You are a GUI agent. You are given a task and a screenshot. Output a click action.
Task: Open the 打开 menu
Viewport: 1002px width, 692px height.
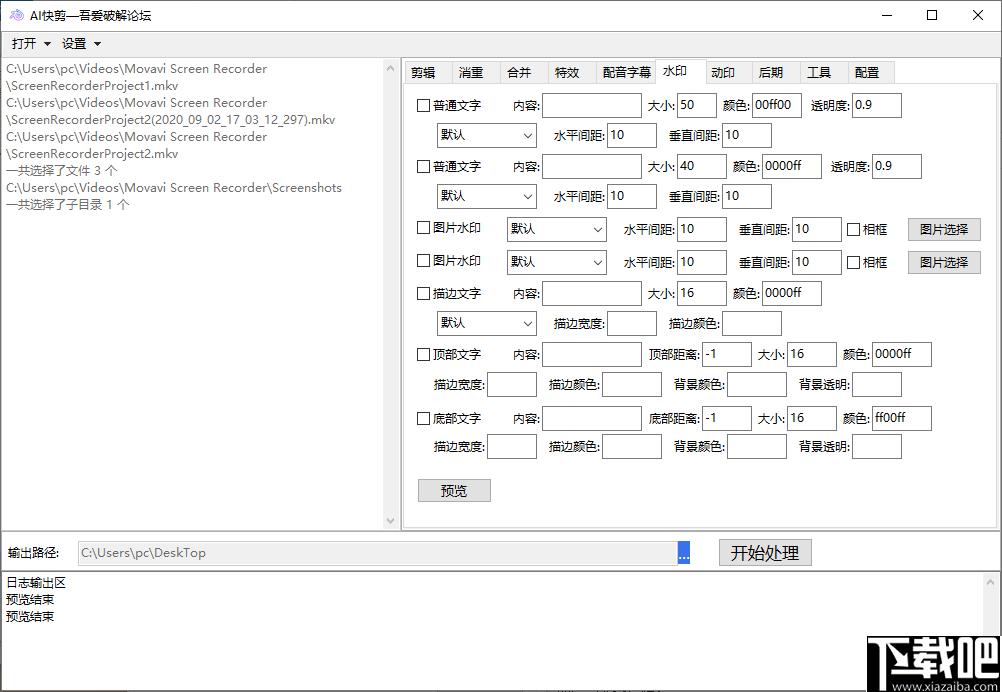tap(31, 43)
